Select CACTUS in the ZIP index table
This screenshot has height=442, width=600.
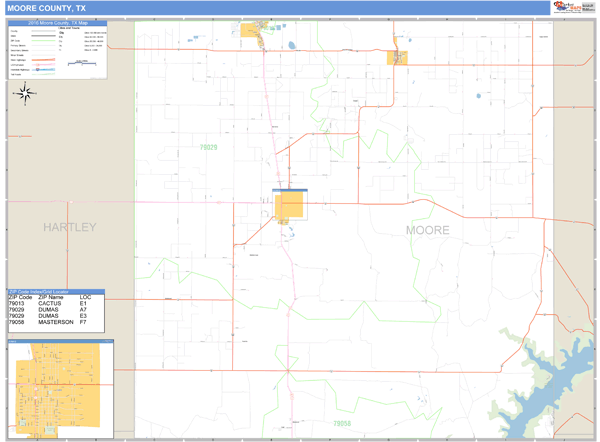click(x=50, y=303)
